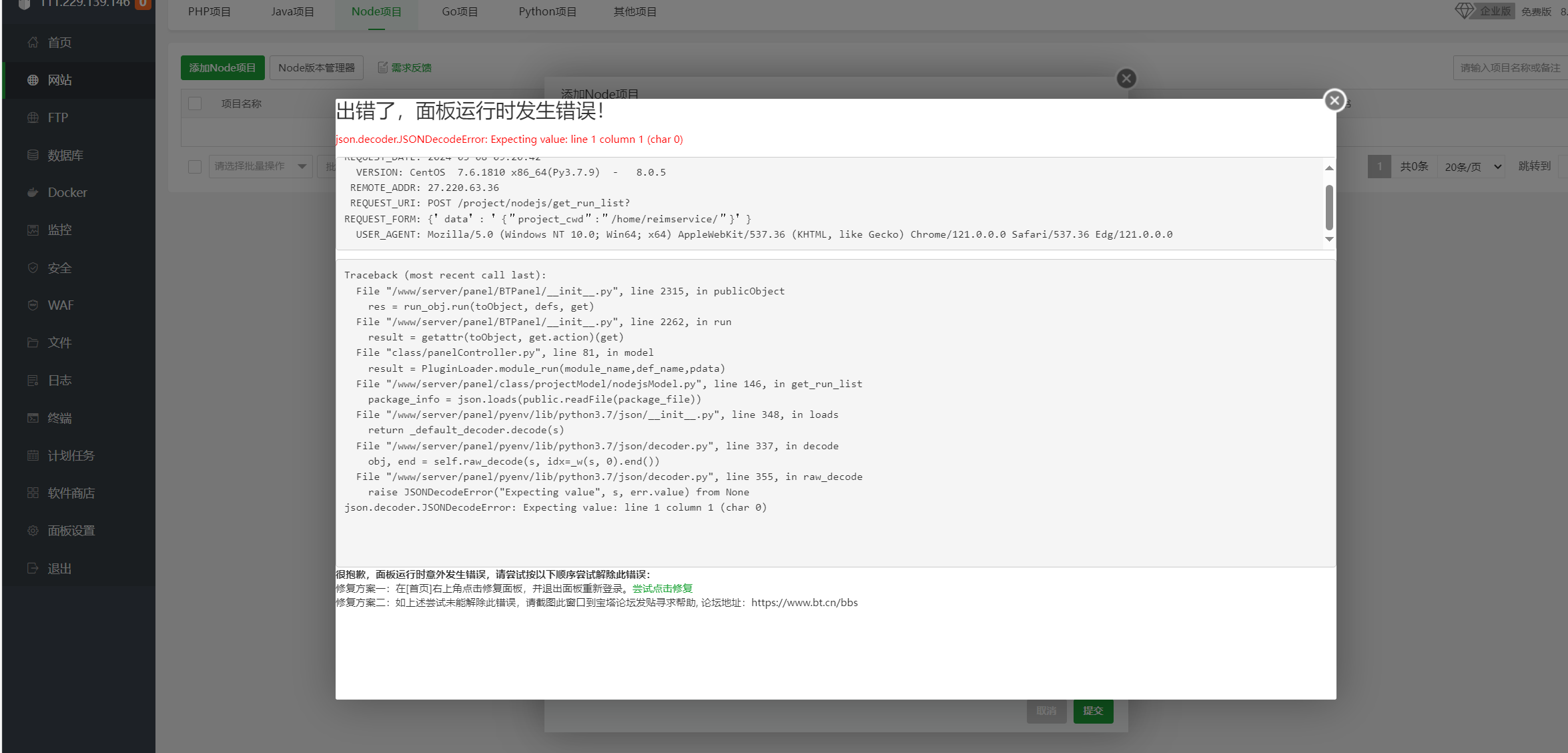1568x753 pixels.
Task: Click the FTP globe icon in sidebar
Action: click(x=33, y=117)
